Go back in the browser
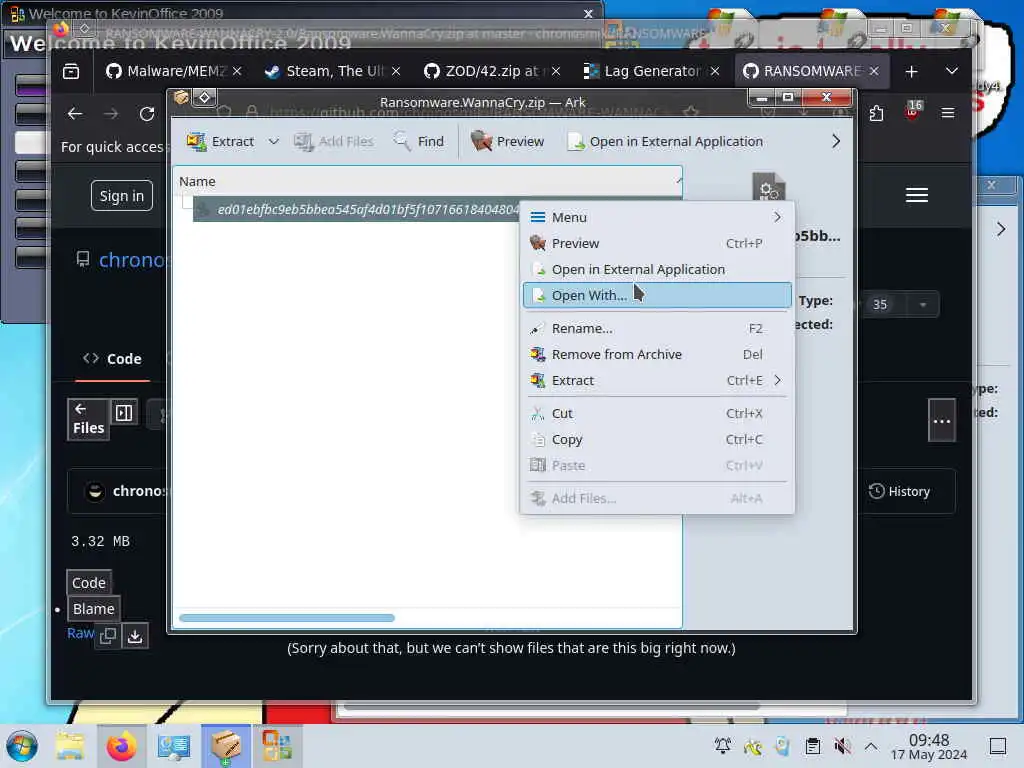Viewport: 1024px width, 768px height. [75, 114]
